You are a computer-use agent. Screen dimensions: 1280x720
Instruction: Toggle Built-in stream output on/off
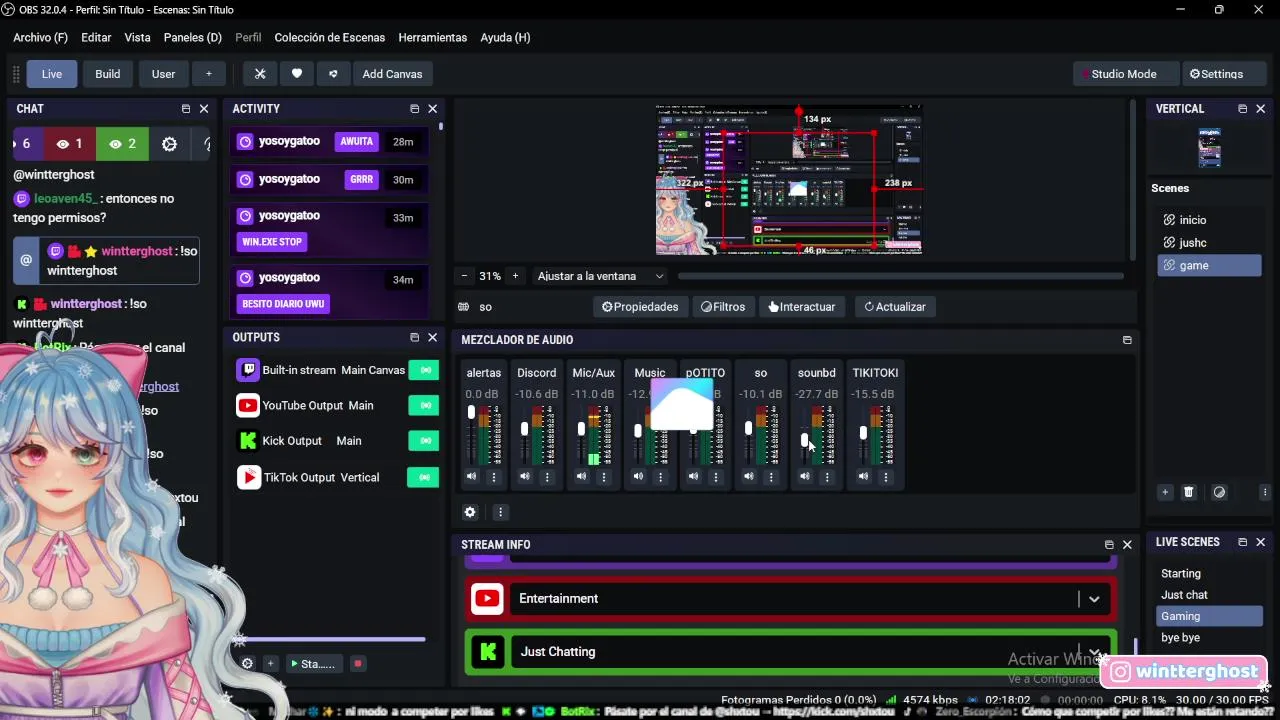click(424, 370)
